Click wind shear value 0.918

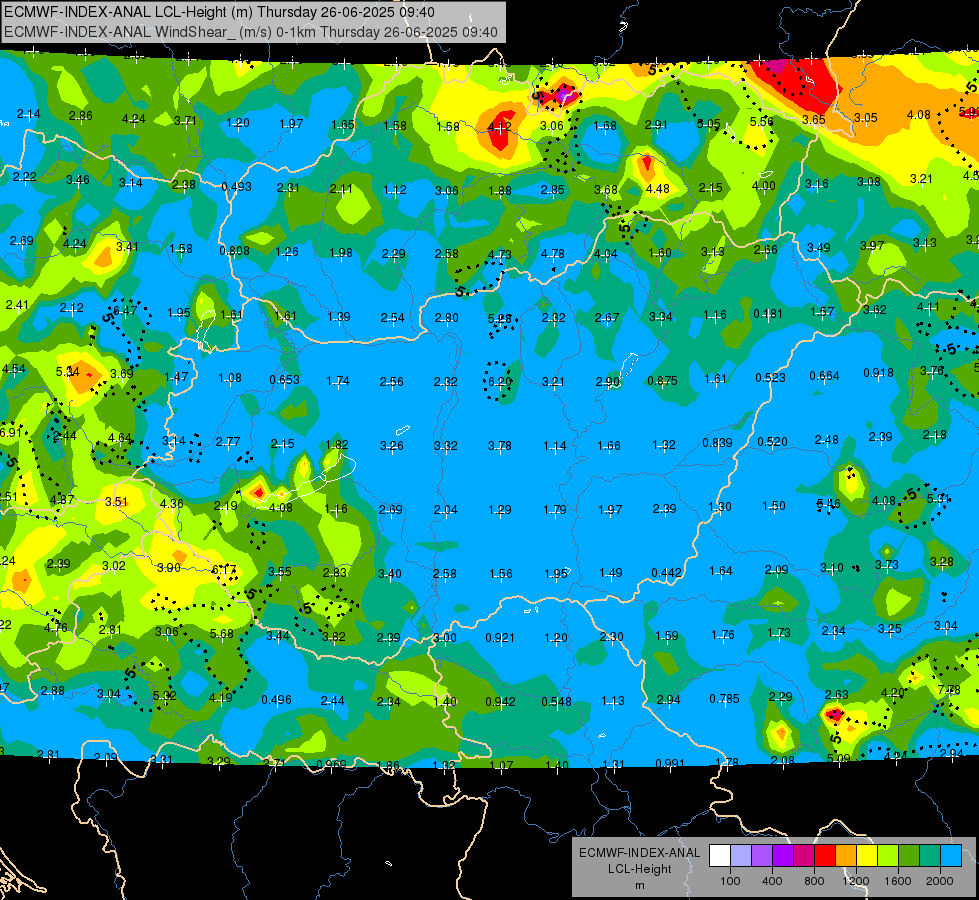[878, 372]
